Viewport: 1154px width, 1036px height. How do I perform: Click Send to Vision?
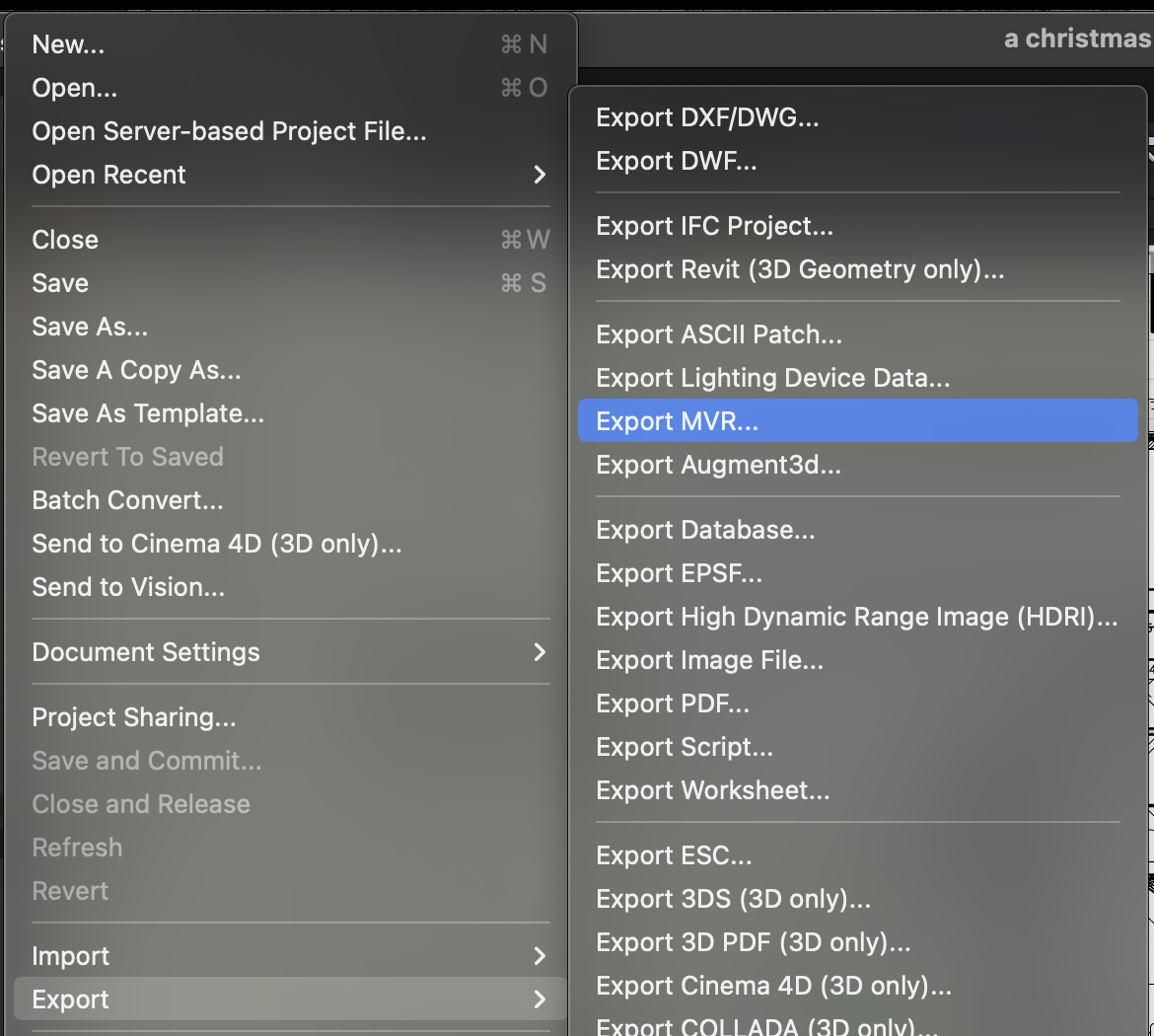coord(128,587)
